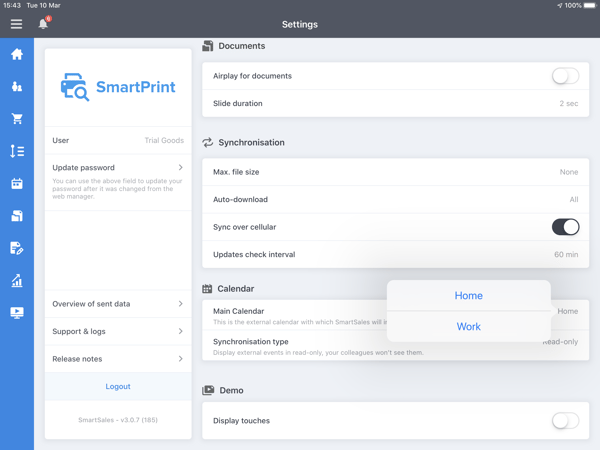
Task: Open the shopping cart section
Action: 17,119
